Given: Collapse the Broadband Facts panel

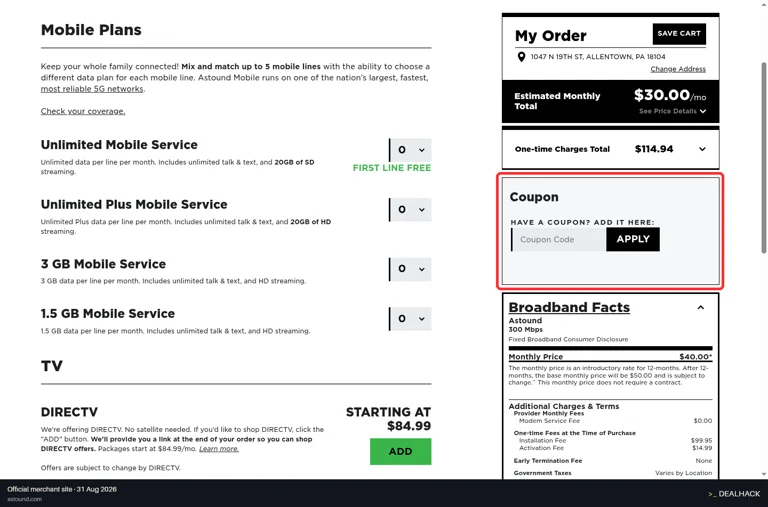Looking at the screenshot, I should point(700,308).
